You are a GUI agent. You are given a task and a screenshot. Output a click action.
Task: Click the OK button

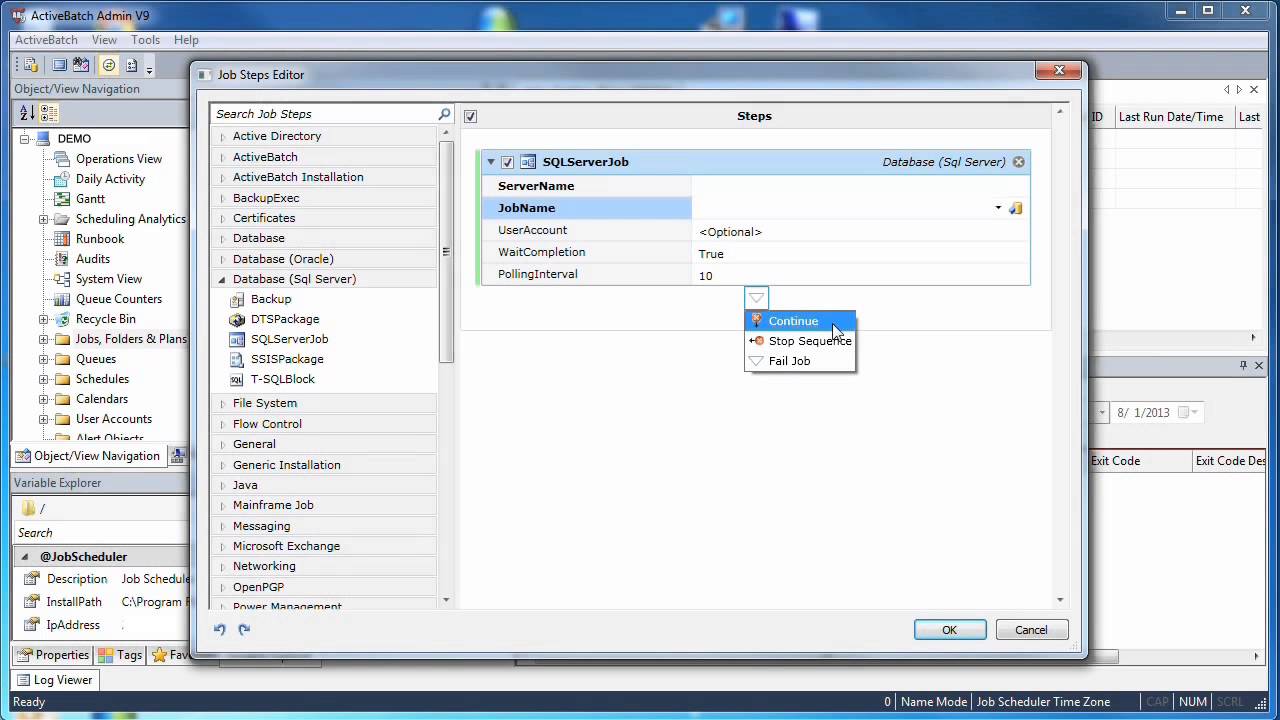[x=950, y=630]
